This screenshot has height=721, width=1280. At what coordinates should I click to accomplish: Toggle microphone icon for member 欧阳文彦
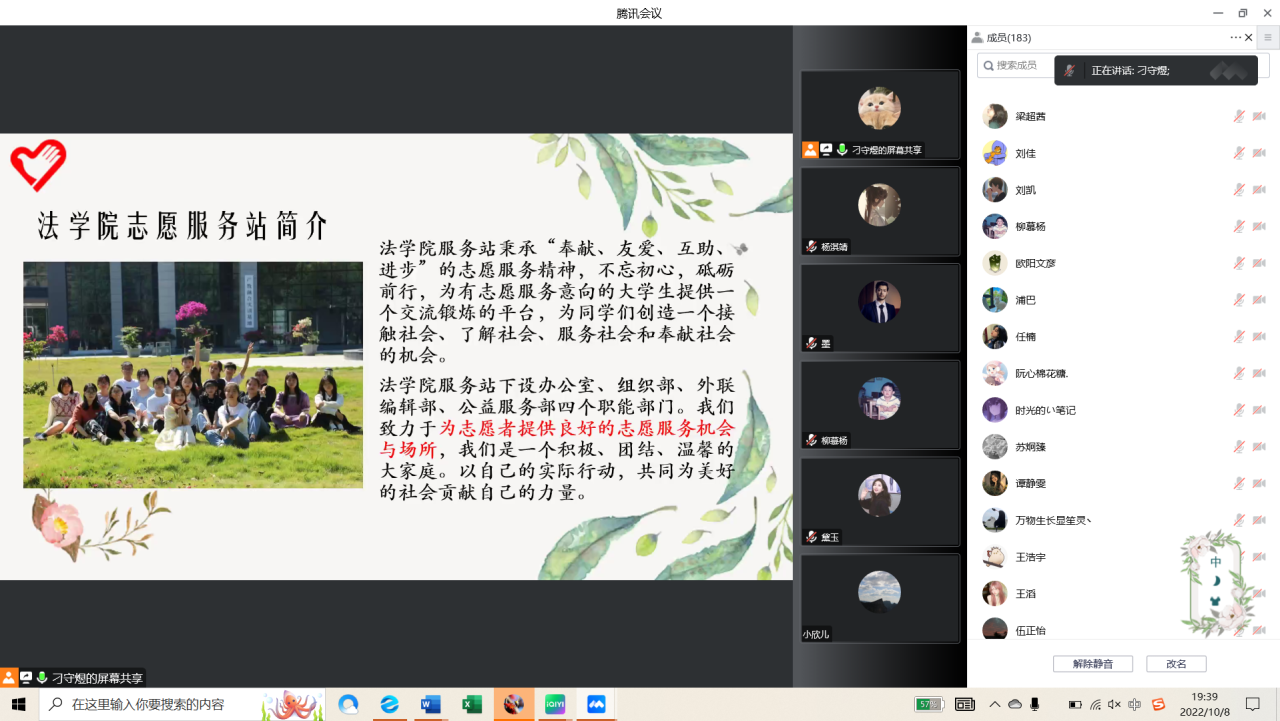pos(1239,263)
